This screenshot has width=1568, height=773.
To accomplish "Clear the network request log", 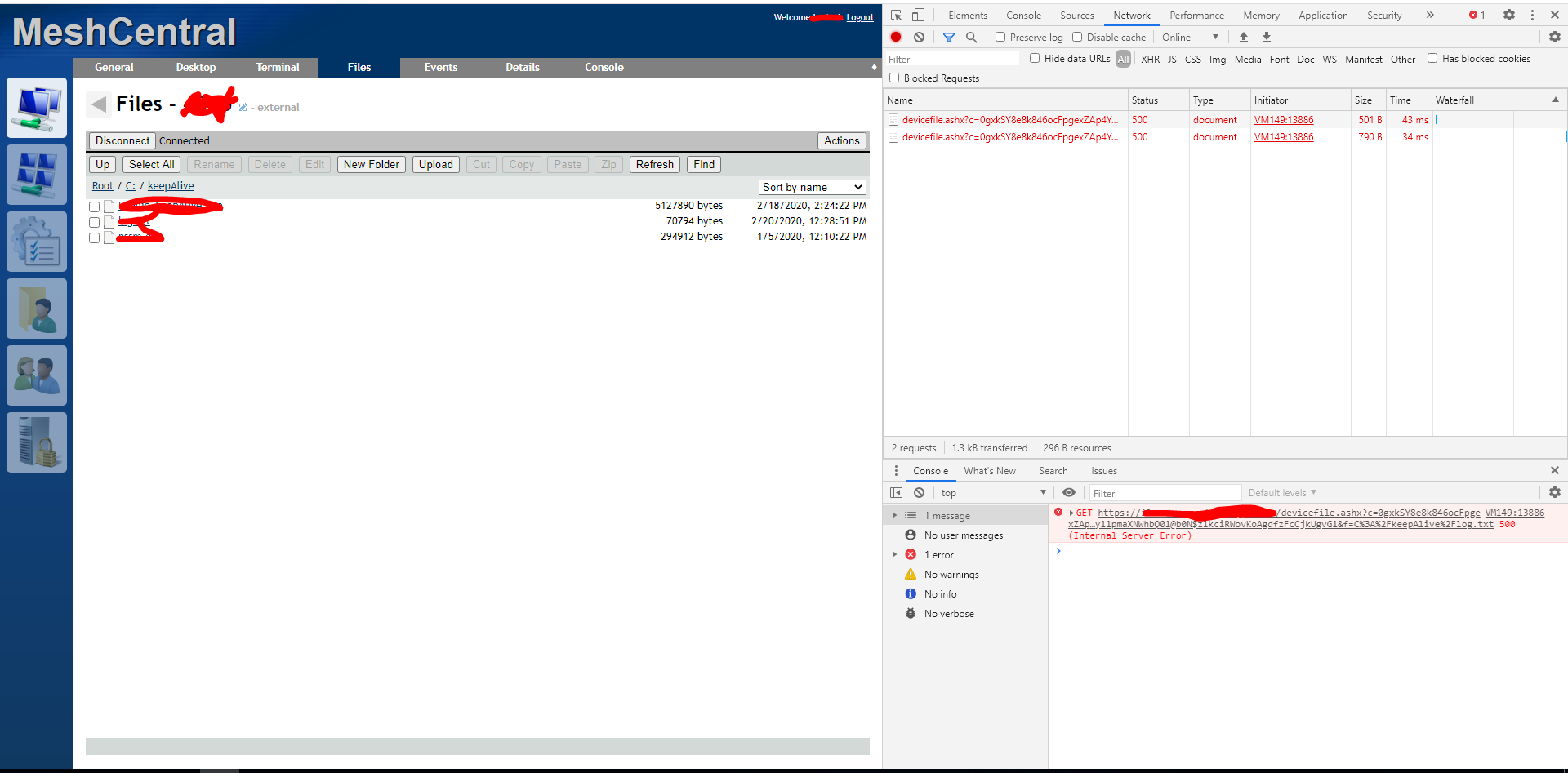I will click(920, 37).
